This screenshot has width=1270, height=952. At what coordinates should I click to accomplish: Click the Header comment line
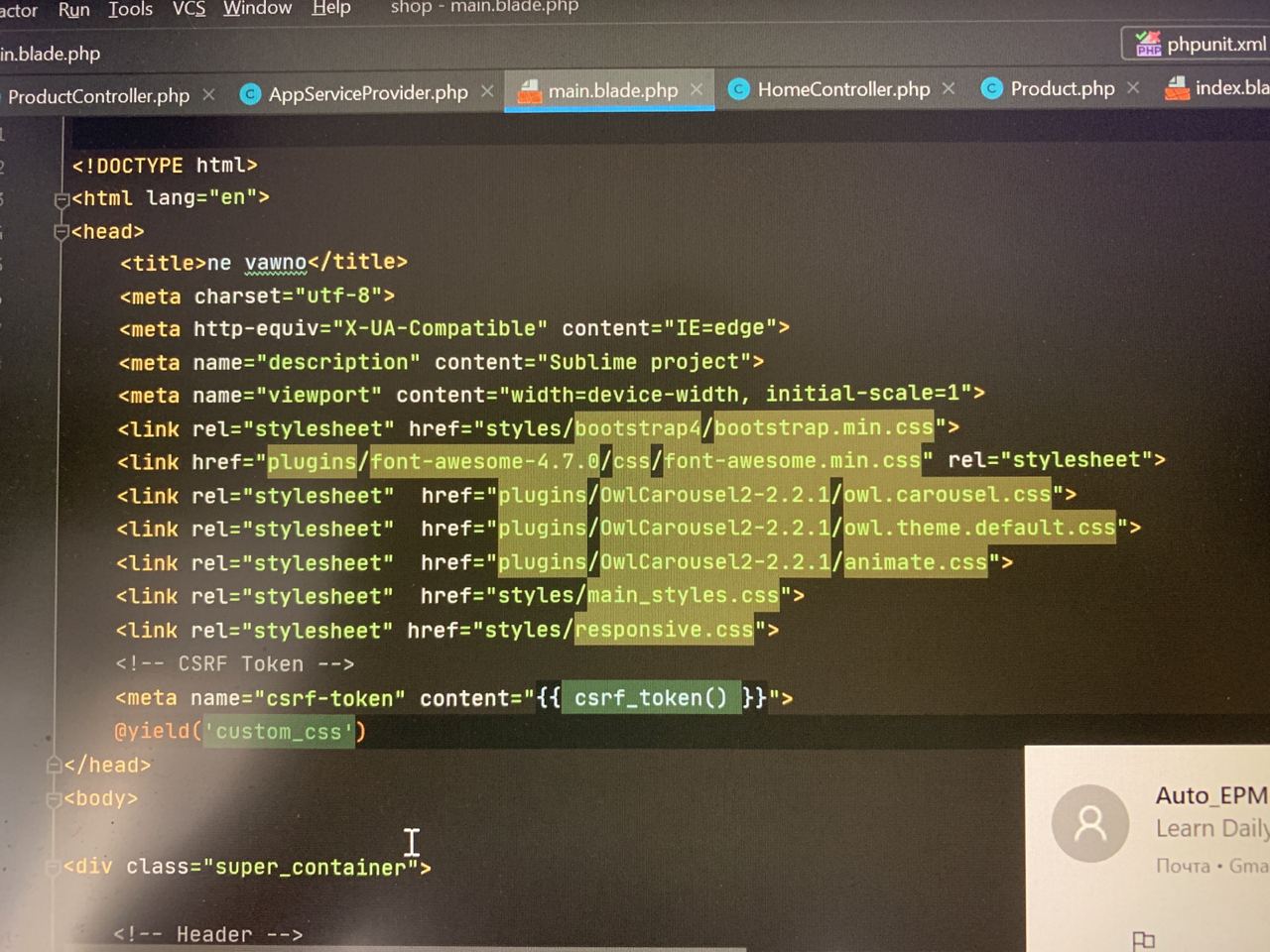pyautogui.click(x=208, y=934)
